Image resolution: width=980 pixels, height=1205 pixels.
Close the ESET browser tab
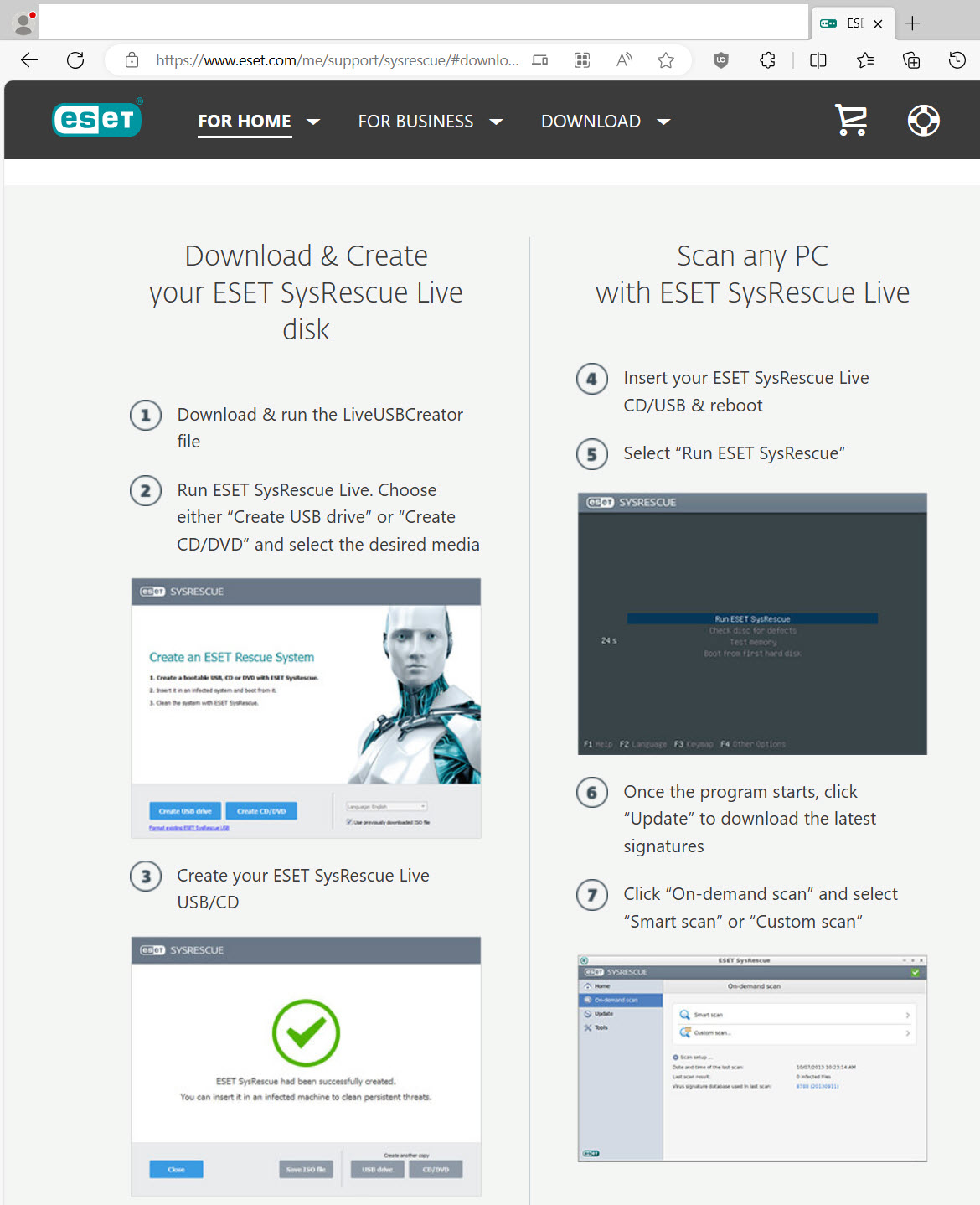pos(878,23)
